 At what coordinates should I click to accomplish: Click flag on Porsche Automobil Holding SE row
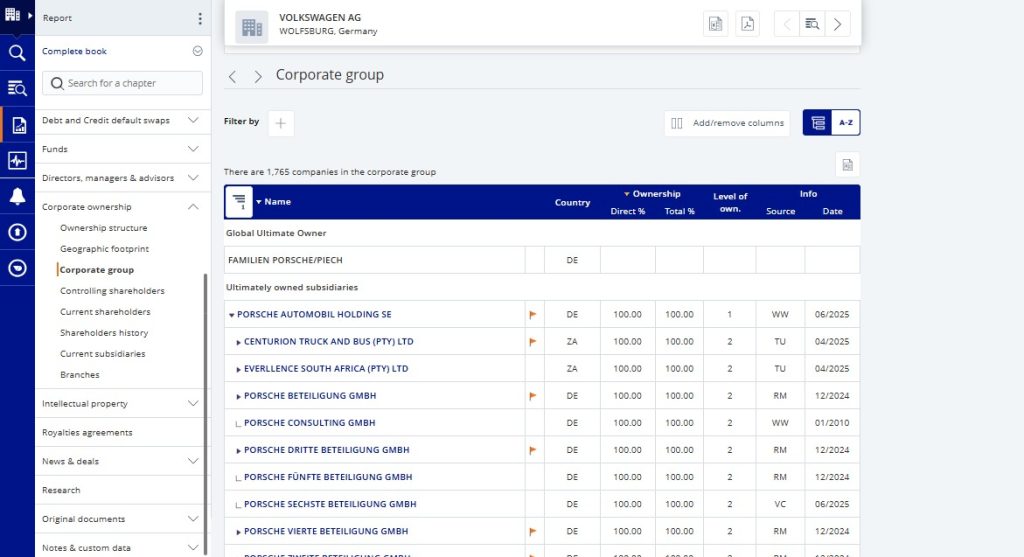tap(533, 315)
